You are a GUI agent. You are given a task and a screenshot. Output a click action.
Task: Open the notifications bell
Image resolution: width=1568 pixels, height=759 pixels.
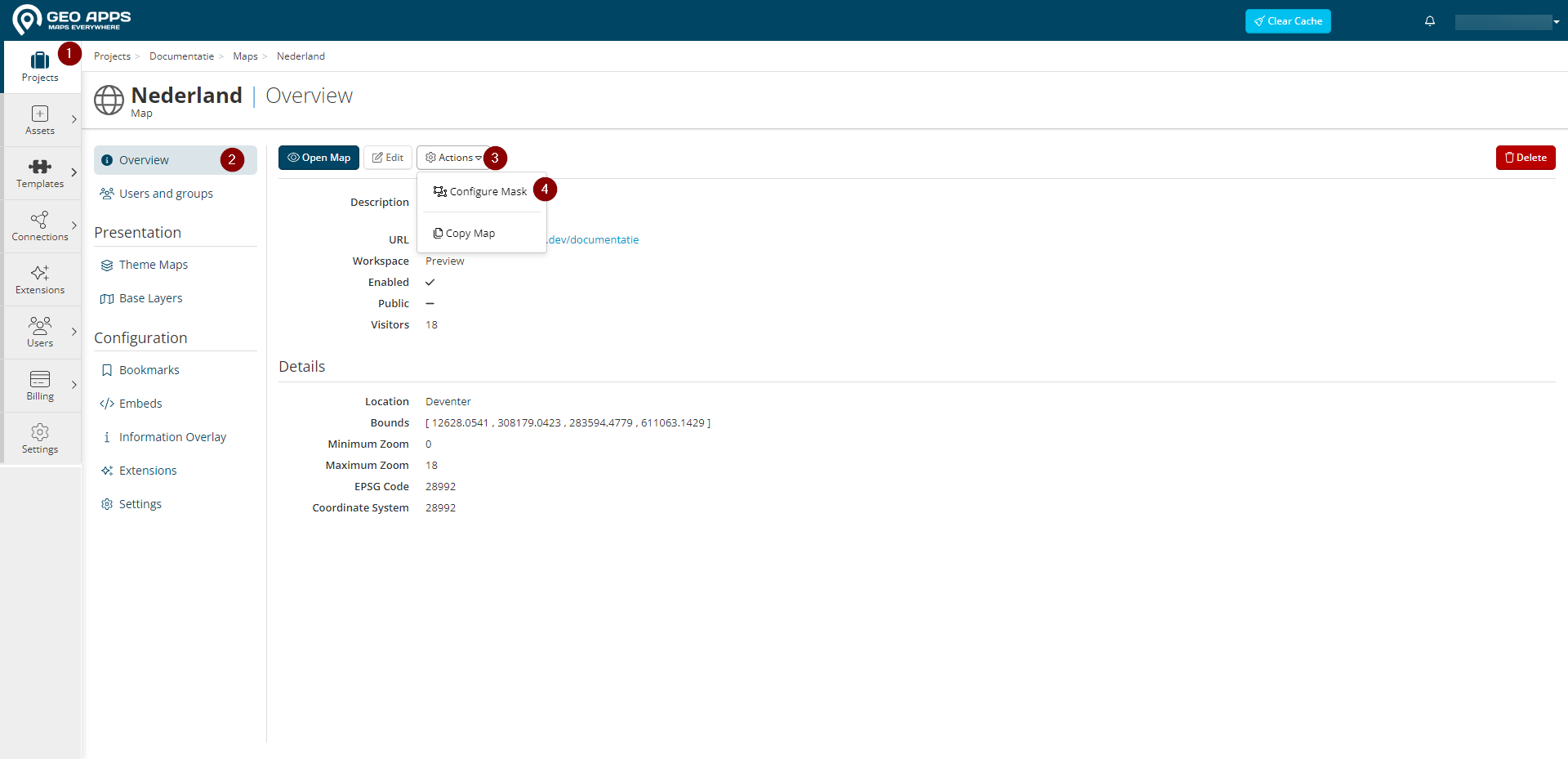[x=1429, y=21]
